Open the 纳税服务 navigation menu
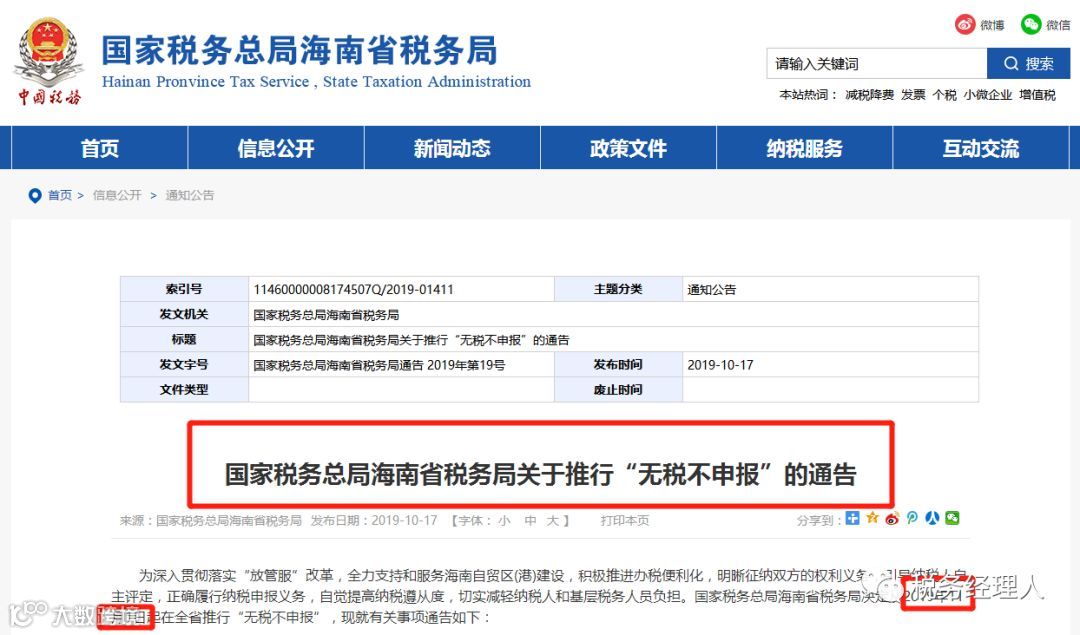 tap(804, 148)
